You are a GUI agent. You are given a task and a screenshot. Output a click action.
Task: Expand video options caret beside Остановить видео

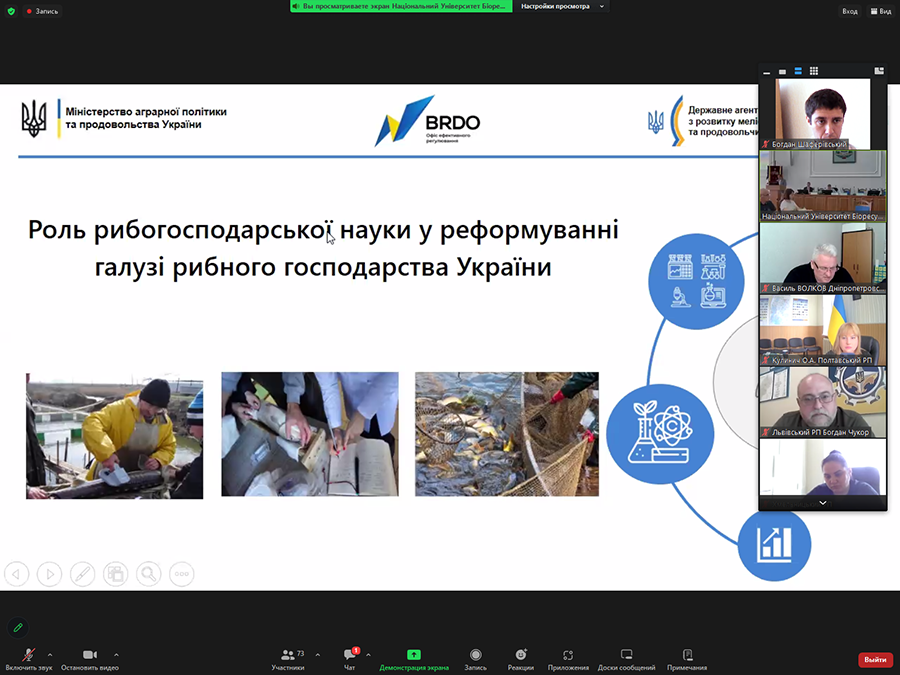[117, 654]
